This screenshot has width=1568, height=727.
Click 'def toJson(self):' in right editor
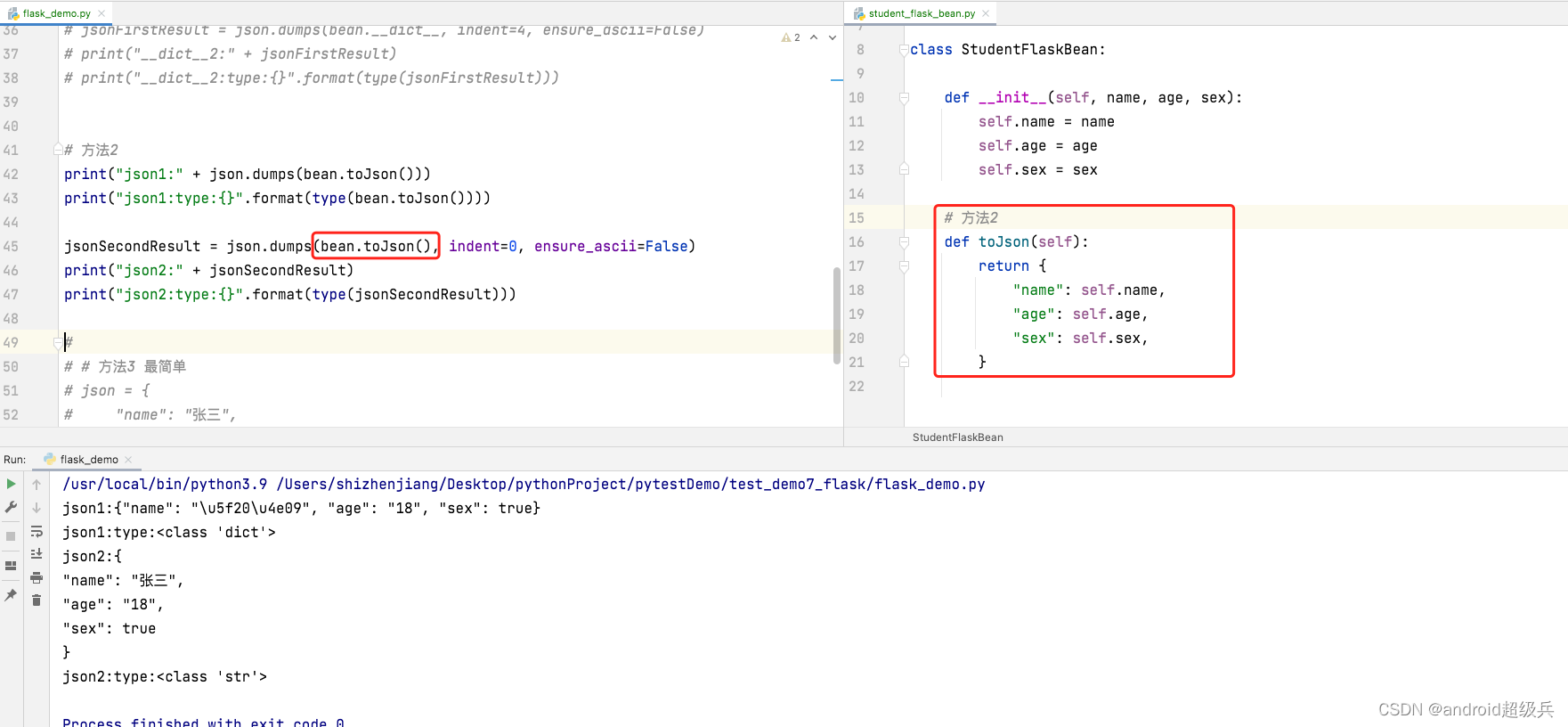click(1016, 242)
